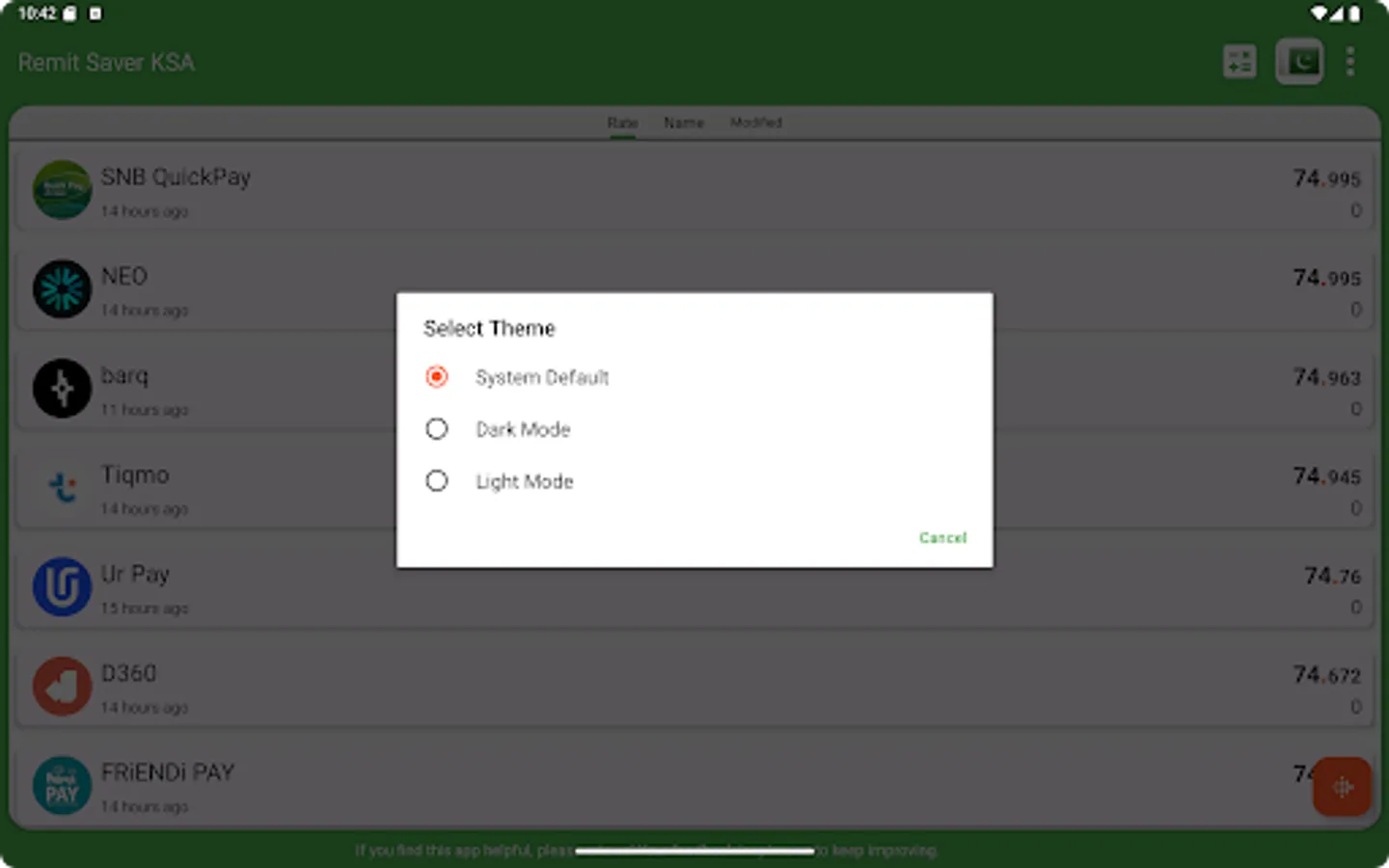The image size is (1389, 868).
Task: Click the FRiENDi PAY icon
Action: tap(62, 786)
